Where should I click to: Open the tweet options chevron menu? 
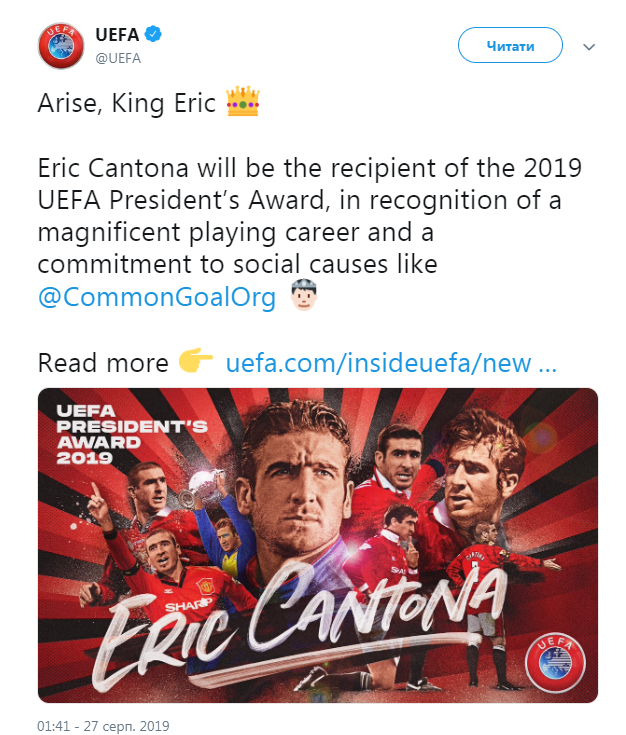point(590,47)
